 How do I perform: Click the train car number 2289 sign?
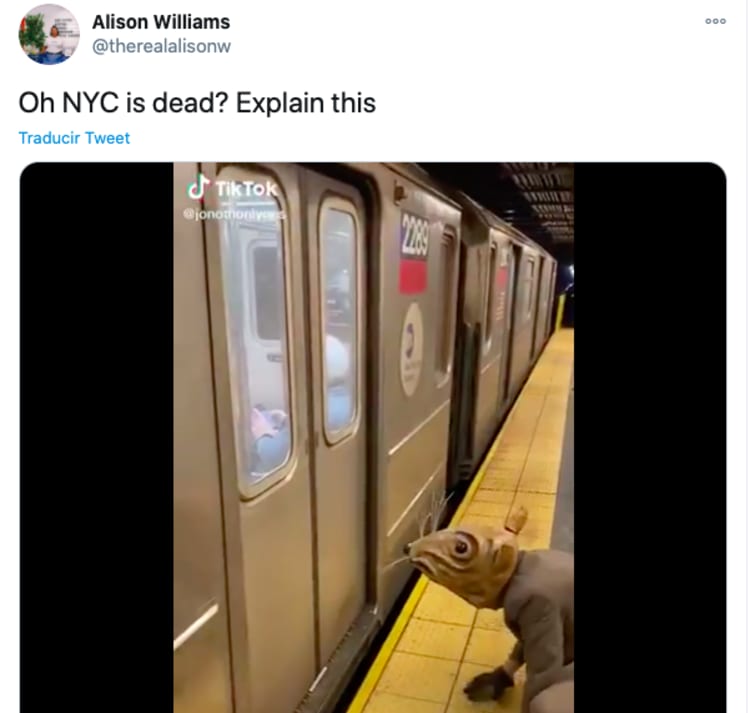(414, 234)
